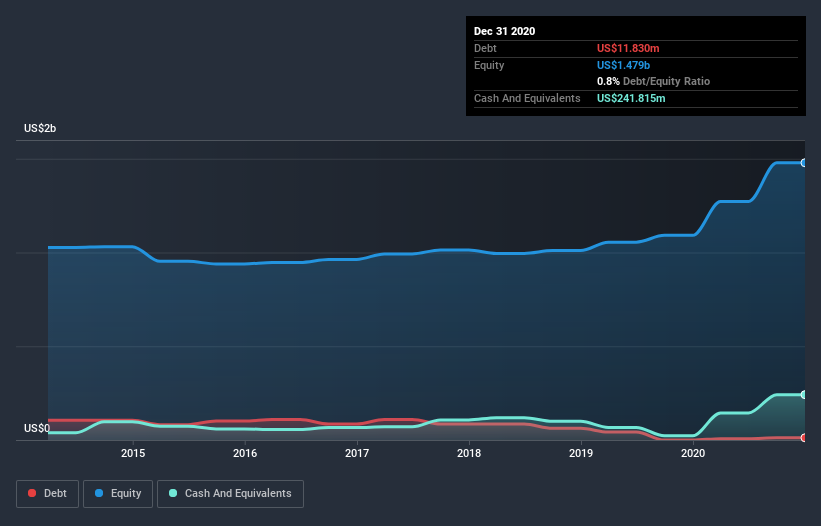The height and width of the screenshot is (526, 821).
Task: Select the Cash And Equivalents endpoint marker
Action: 804,395
